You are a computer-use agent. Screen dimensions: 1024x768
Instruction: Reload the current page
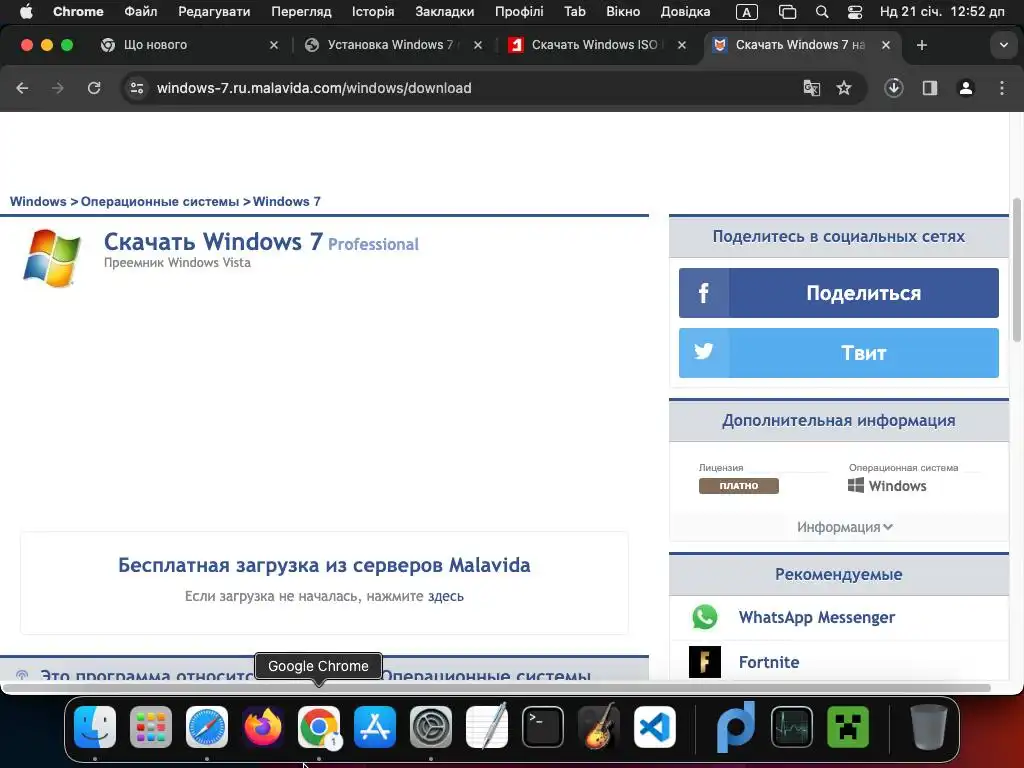pos(94,88)
